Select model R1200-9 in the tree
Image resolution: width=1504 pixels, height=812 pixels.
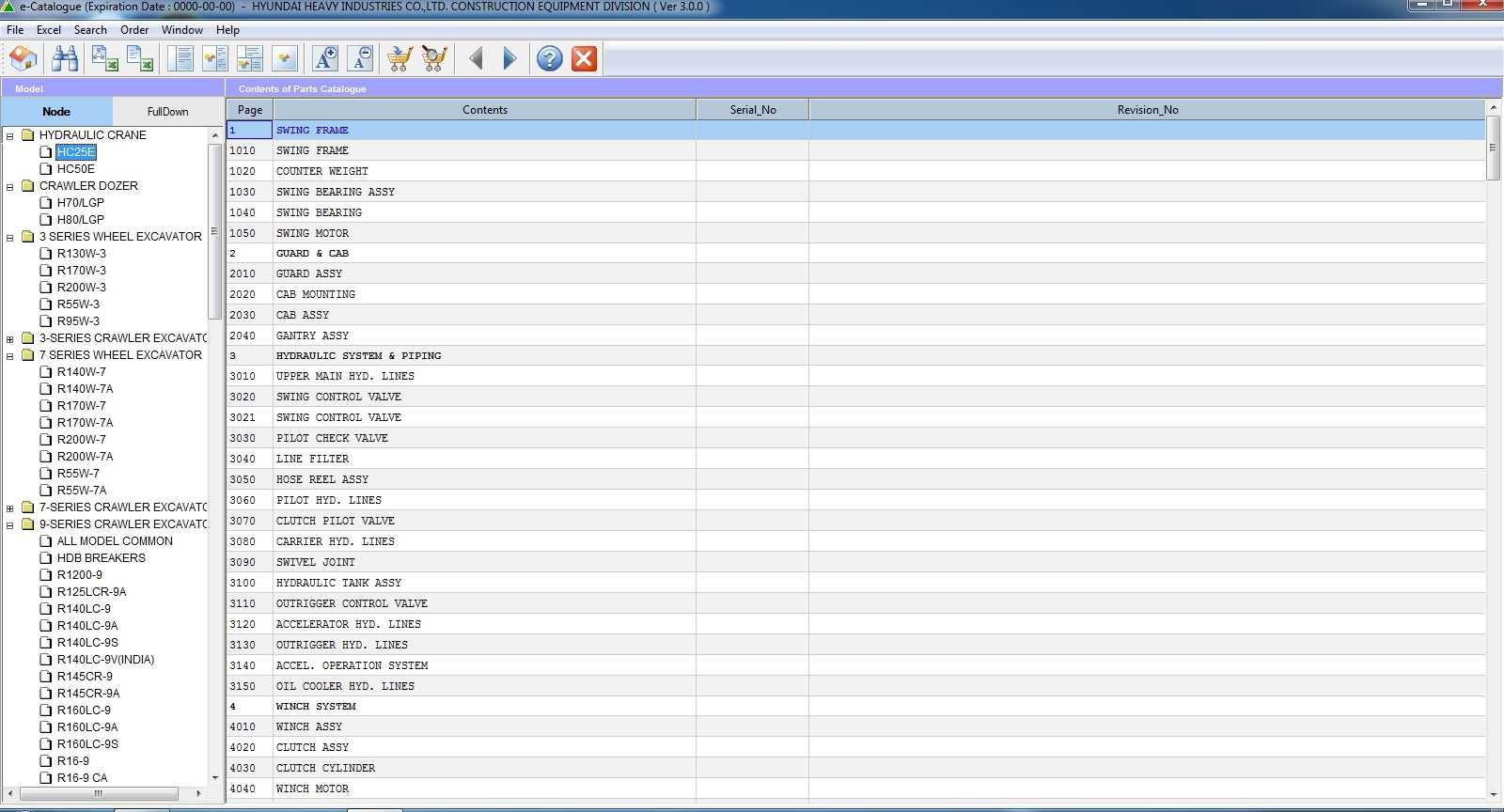[80, 575]
